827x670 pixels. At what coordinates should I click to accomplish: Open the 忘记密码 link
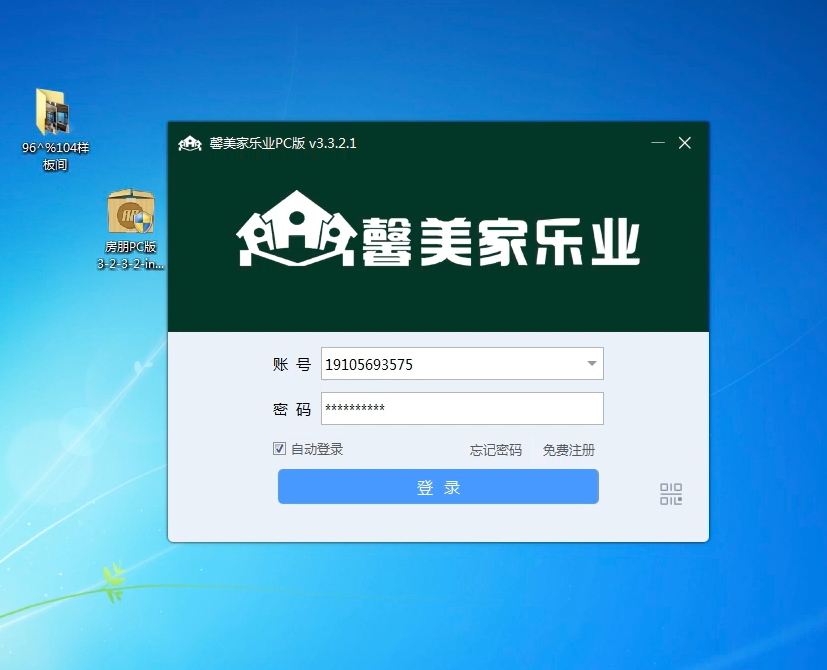click(496, 450)
